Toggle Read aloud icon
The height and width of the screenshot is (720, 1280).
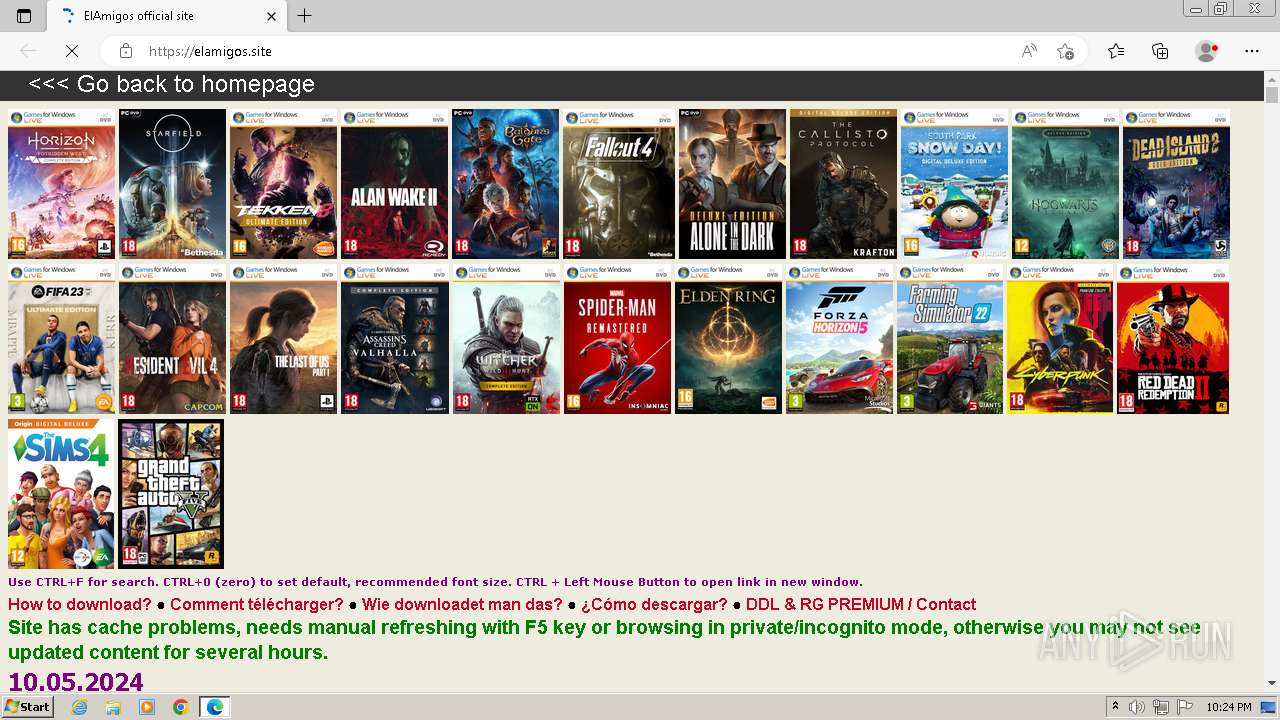coord(1029,51)
